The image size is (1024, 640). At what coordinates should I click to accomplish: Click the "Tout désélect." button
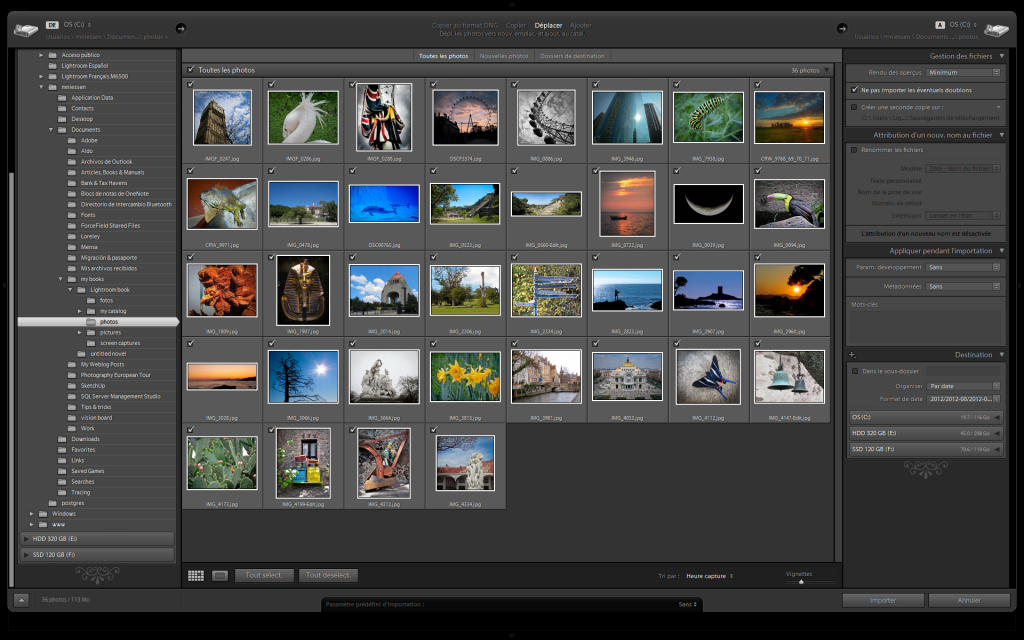coord(328,576)
